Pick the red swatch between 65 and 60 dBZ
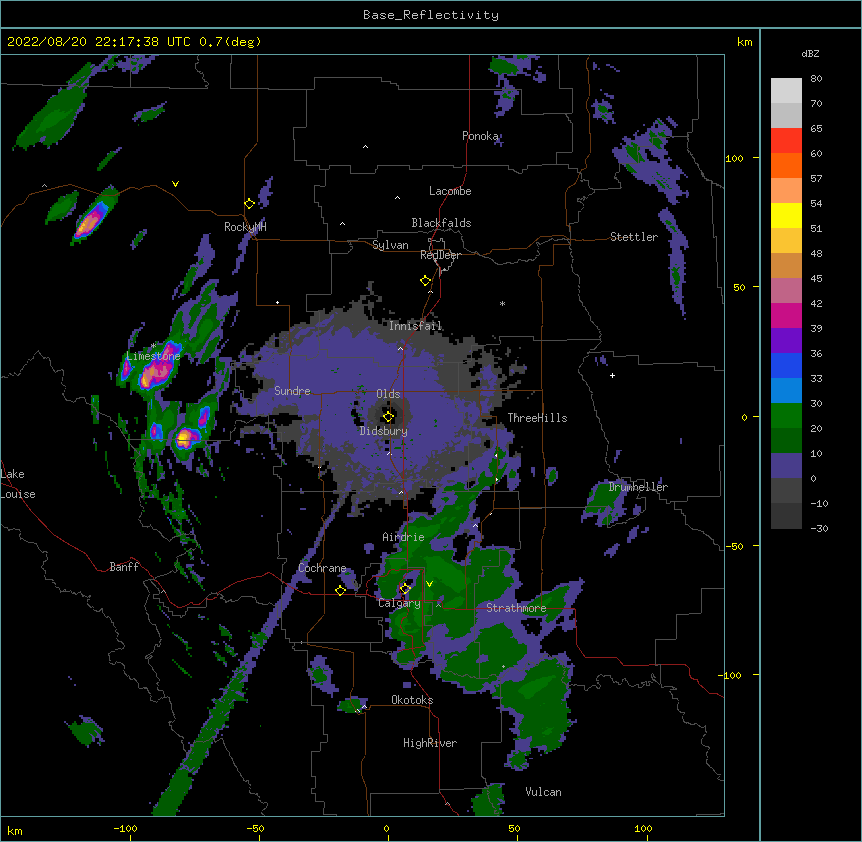 click(x=786, y=140)
